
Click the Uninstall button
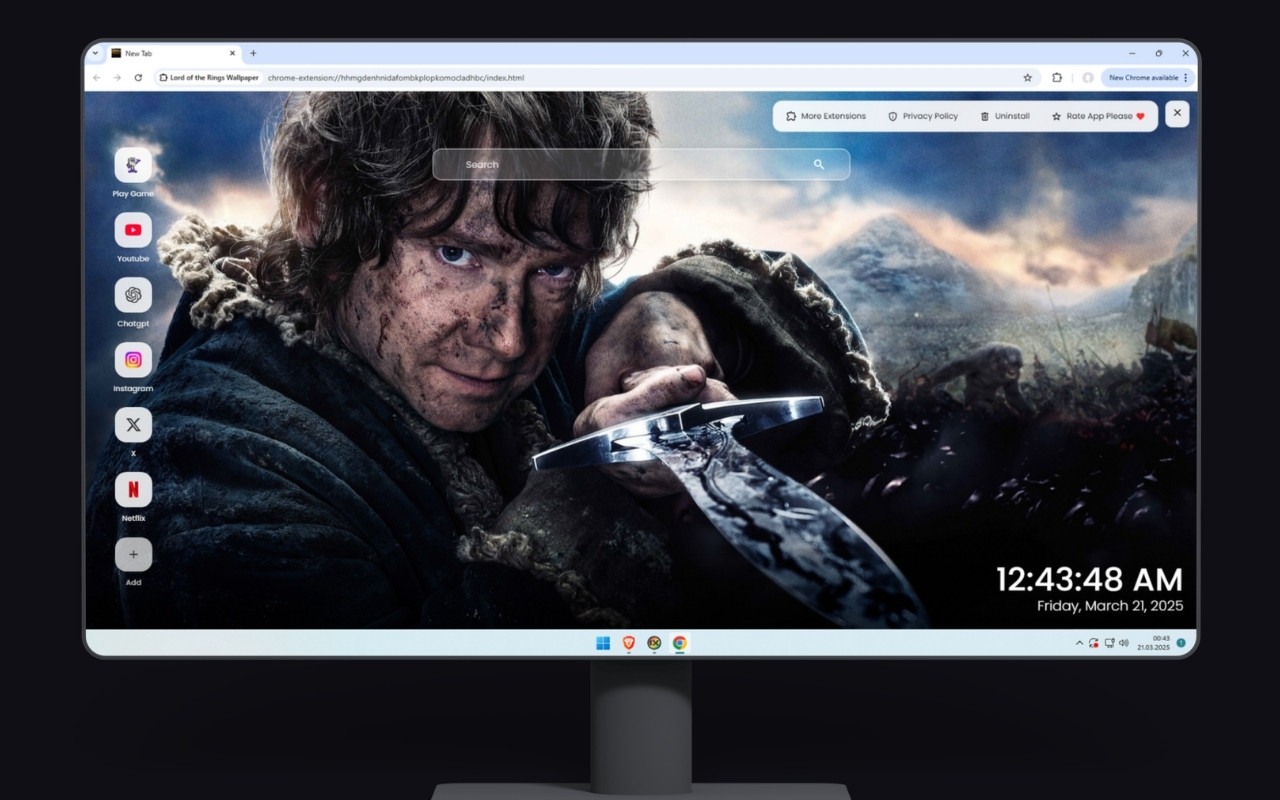[x=1005, y=116]
